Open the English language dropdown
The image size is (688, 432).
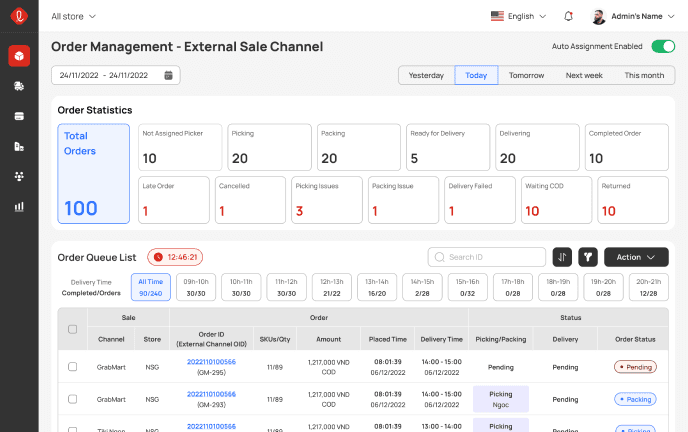(519, 16)
